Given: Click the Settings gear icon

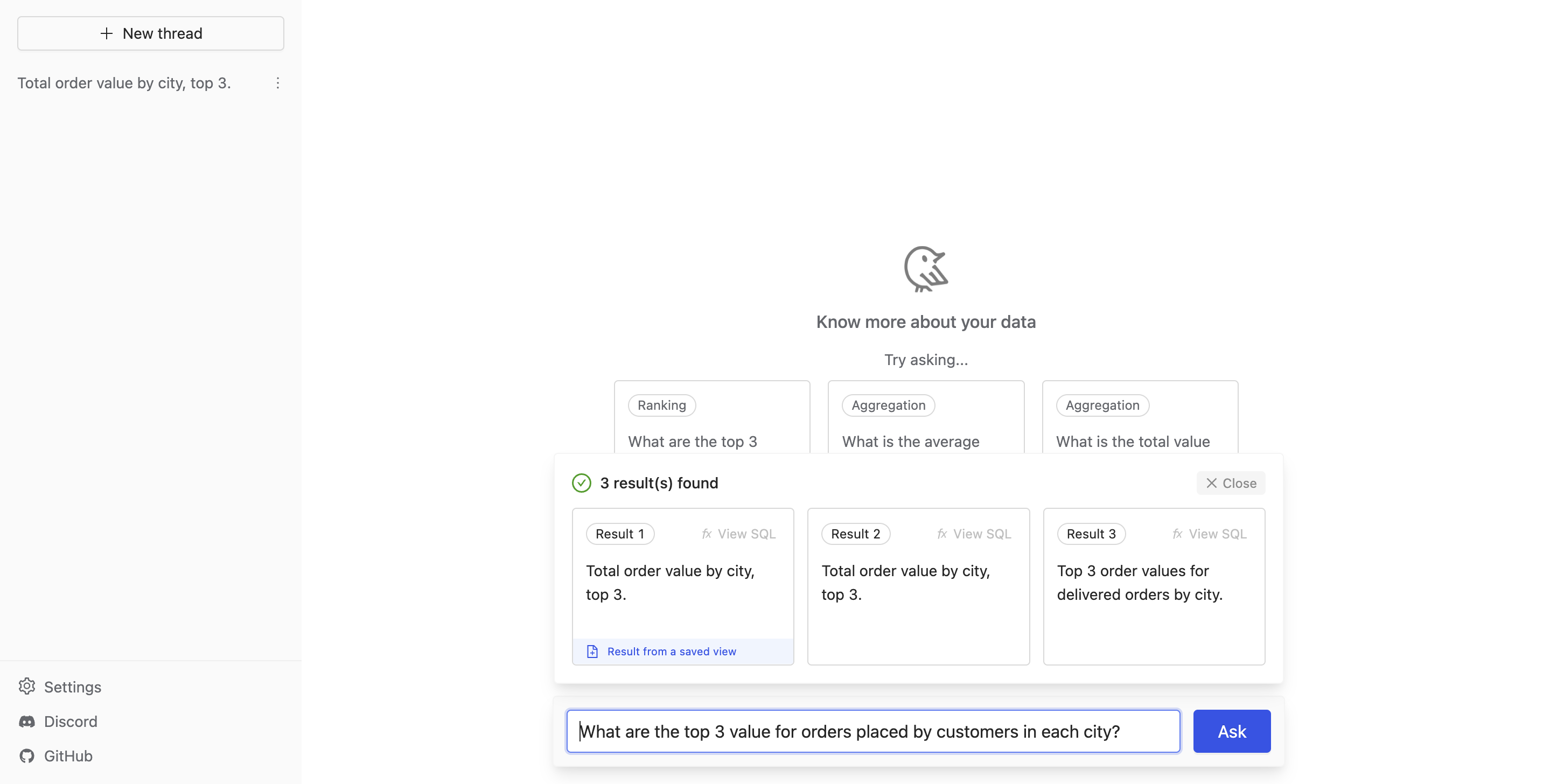Looking at the screenshot, I should coord(28,687).
